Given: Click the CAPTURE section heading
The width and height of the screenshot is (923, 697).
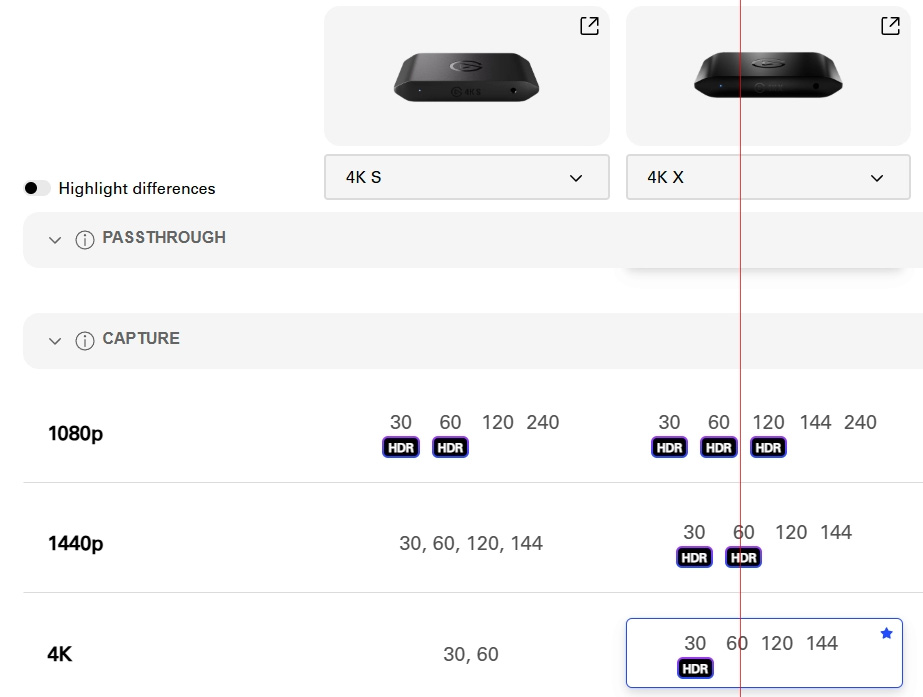Looking at the screenshot, I should [x=141, y=338].
